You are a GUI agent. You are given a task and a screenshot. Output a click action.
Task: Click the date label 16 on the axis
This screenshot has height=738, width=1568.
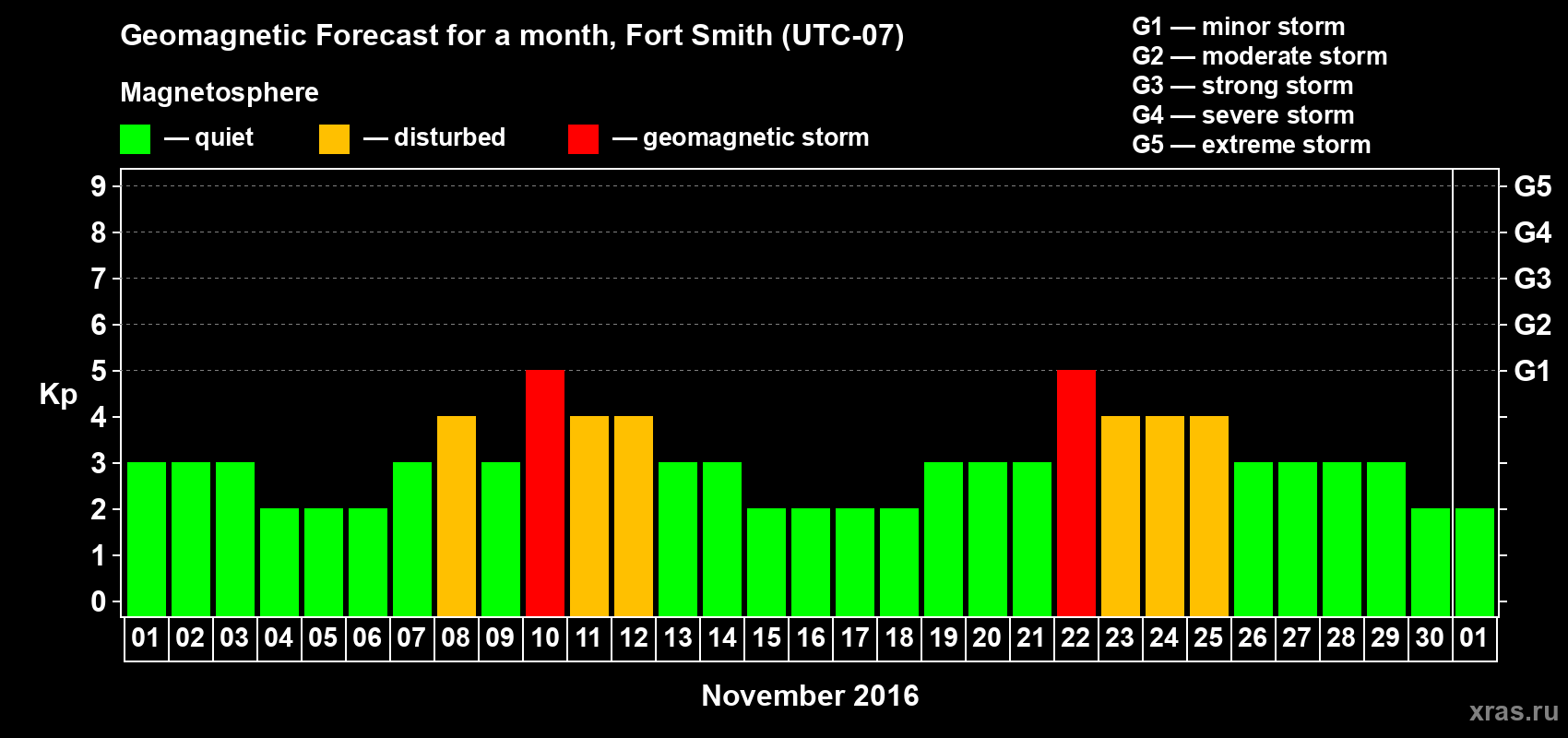[811, 637]
